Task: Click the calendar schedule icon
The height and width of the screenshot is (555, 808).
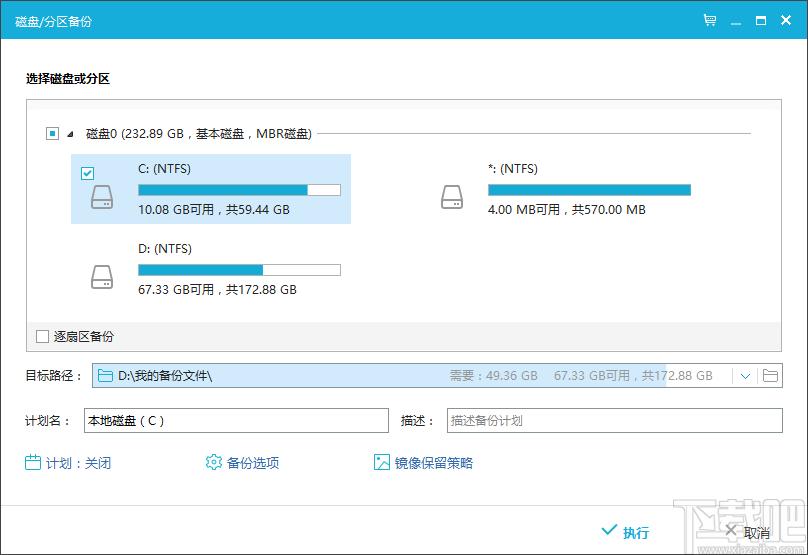Action: tap(33, 462)
